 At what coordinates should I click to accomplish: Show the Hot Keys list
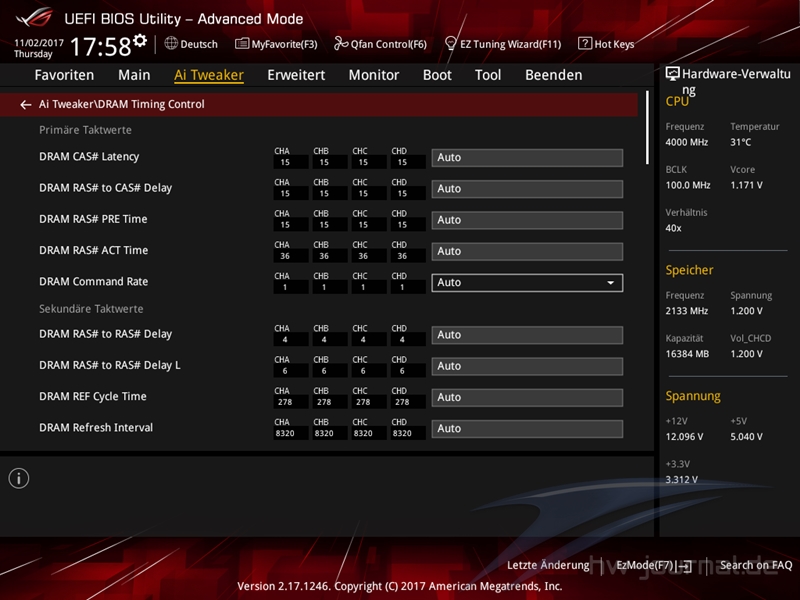[x=614, y=44]
